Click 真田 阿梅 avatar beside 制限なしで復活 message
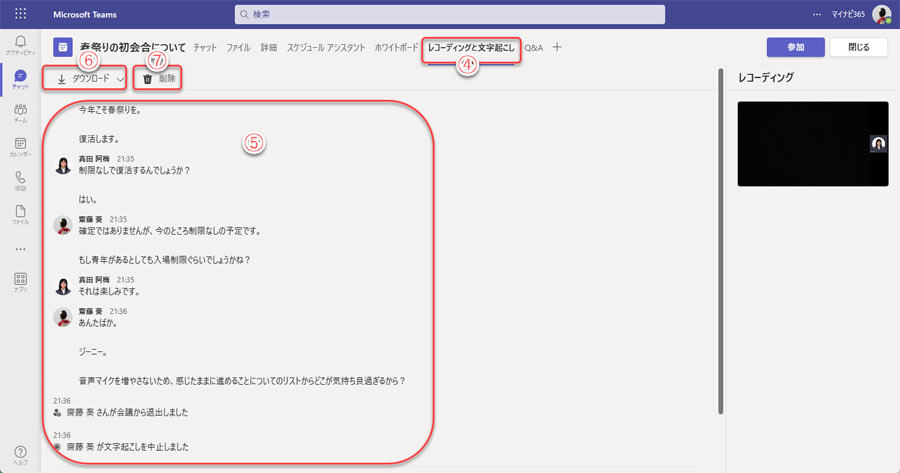Viewport: 900px width, 473px height. point(63,165)
